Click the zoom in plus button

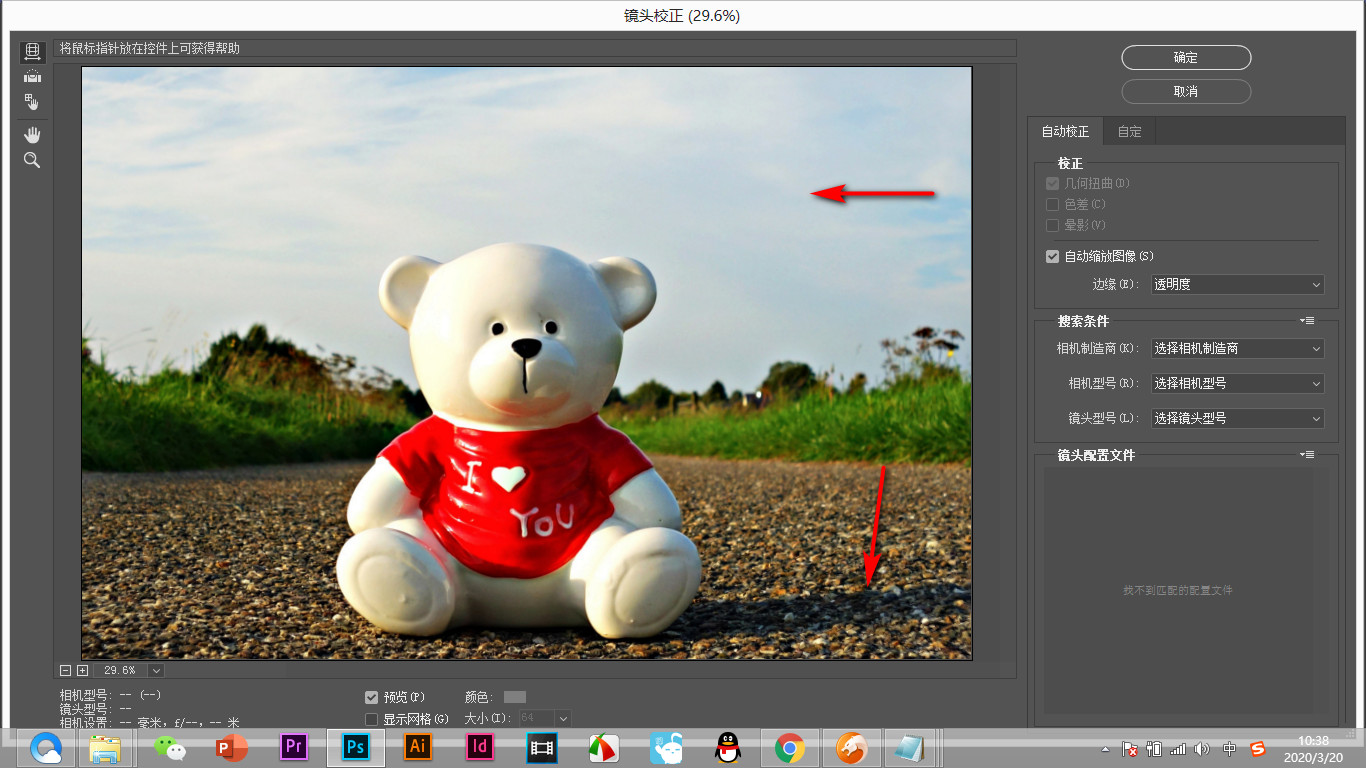pos(82,670)
